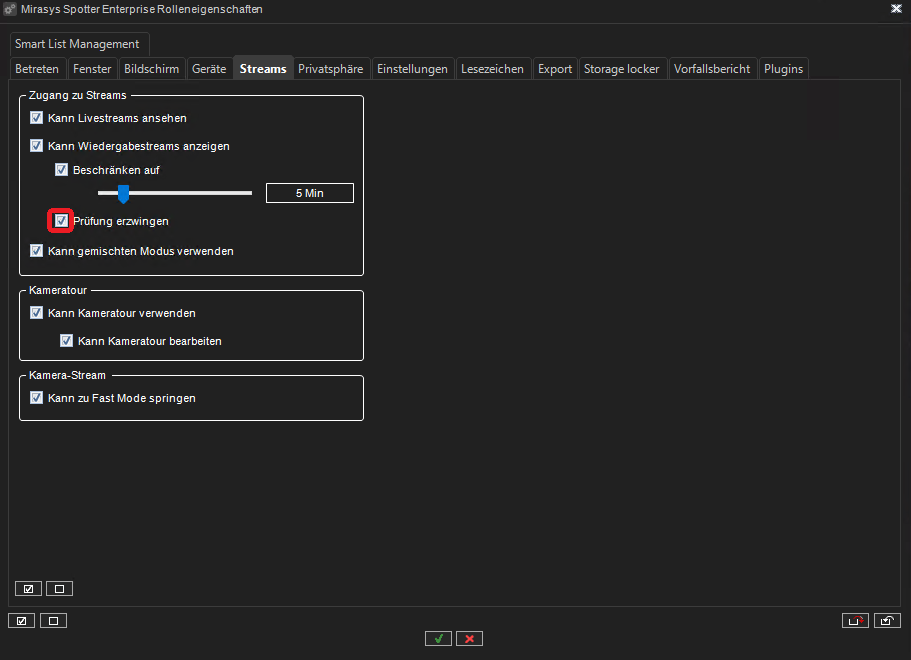Click the select-all checkboxes icon below the panel

(28, 588)
